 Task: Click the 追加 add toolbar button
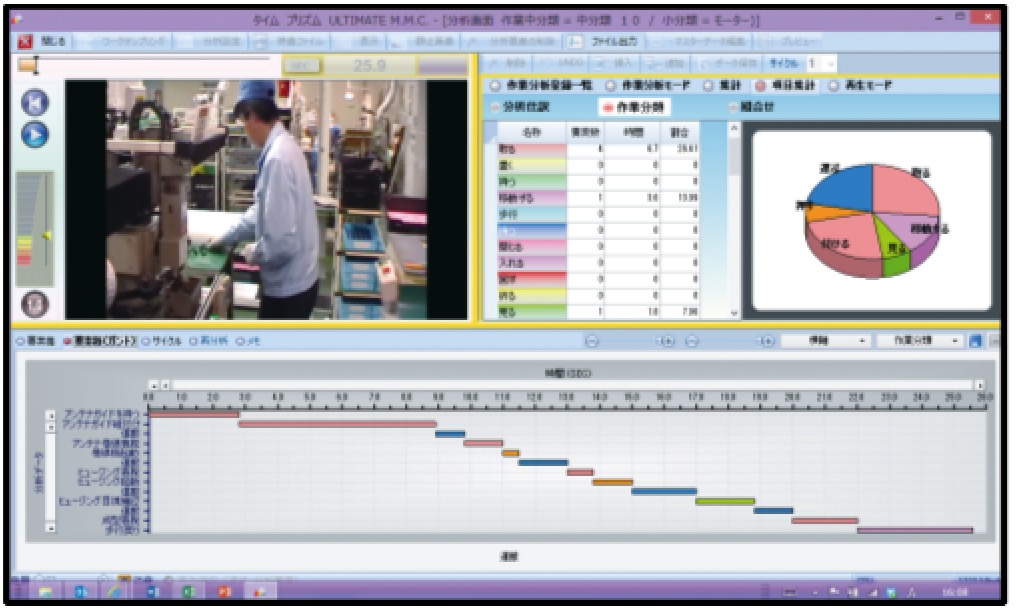(x=666, y=63)
